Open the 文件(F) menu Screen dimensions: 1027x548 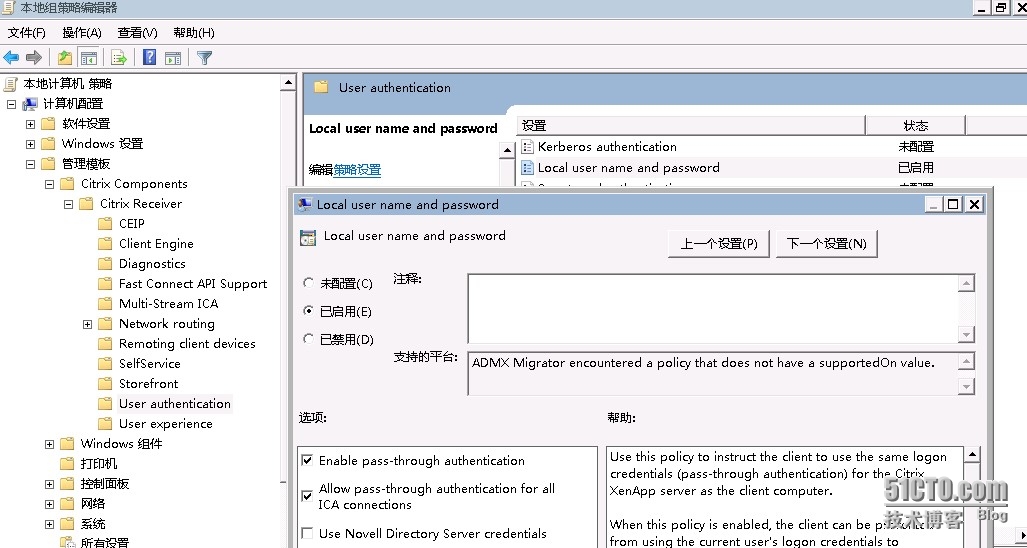point(27,33)
